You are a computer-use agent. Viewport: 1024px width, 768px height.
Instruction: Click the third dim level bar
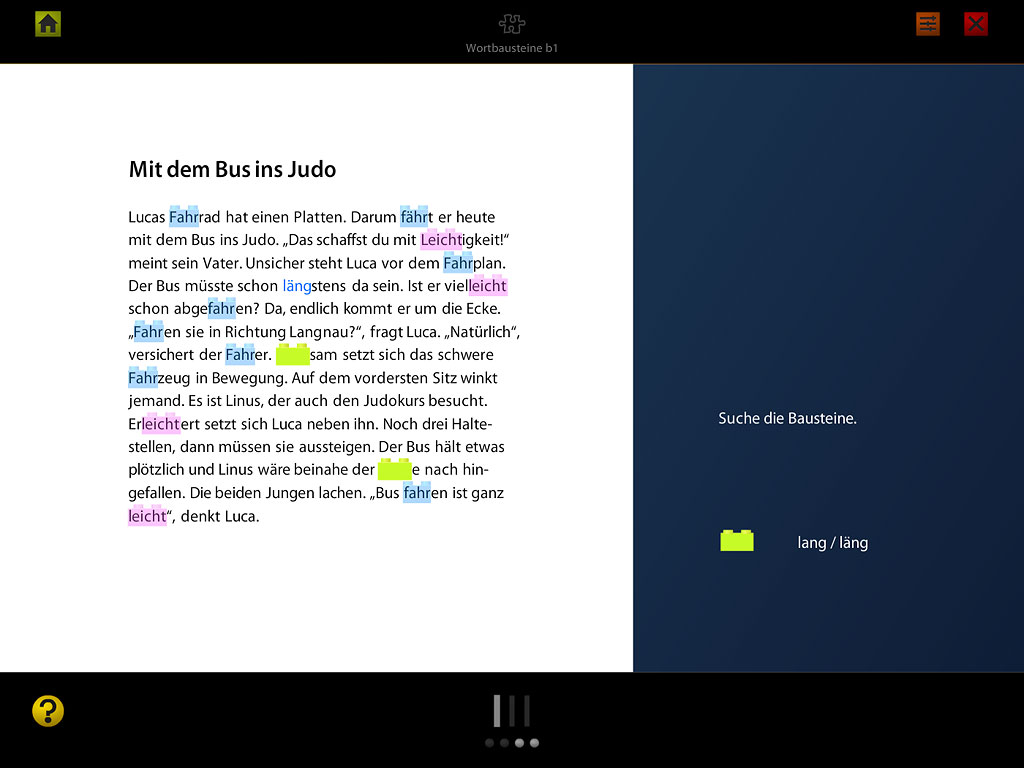point(526,711)
